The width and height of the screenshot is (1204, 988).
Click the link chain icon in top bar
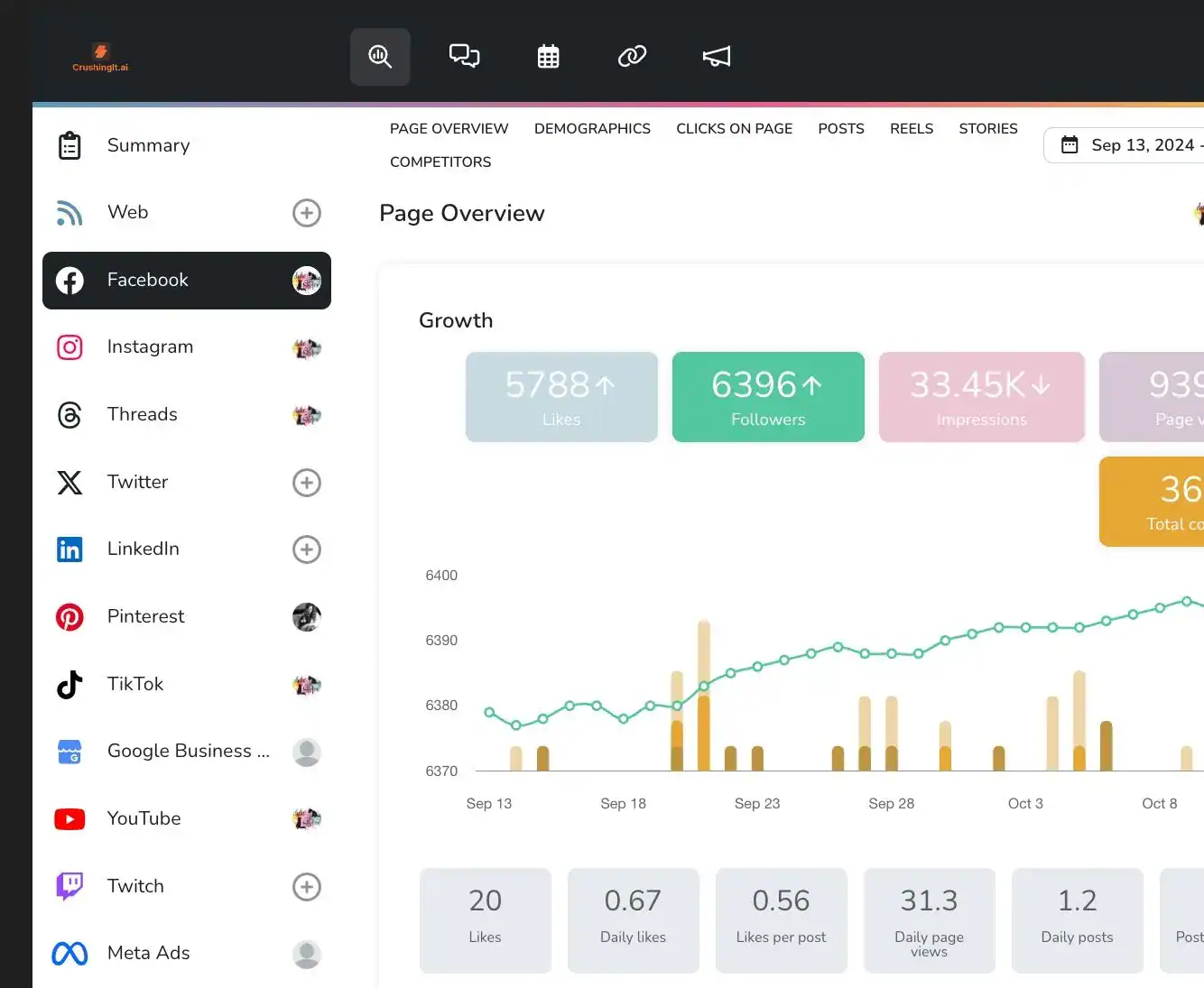pyautogui.click(x=632, y=57)
